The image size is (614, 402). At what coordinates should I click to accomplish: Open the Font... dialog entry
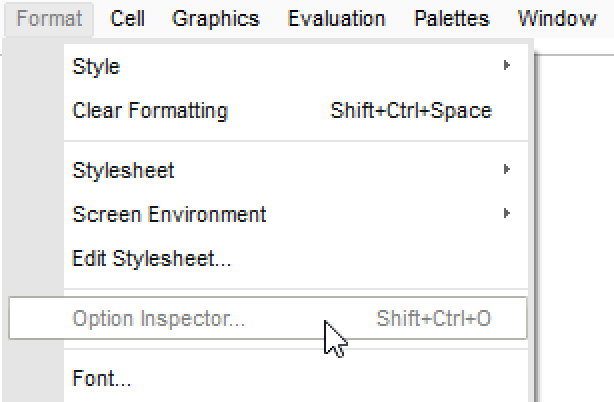click(102, 379)
